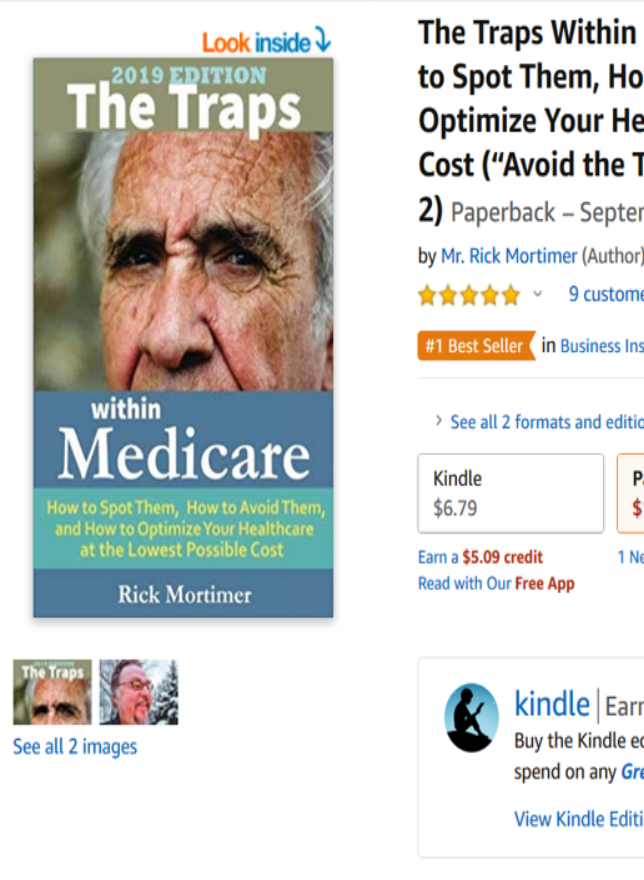Click View Kindle Edition link
Screen dimensions: 644x880
tap(579, 819)
